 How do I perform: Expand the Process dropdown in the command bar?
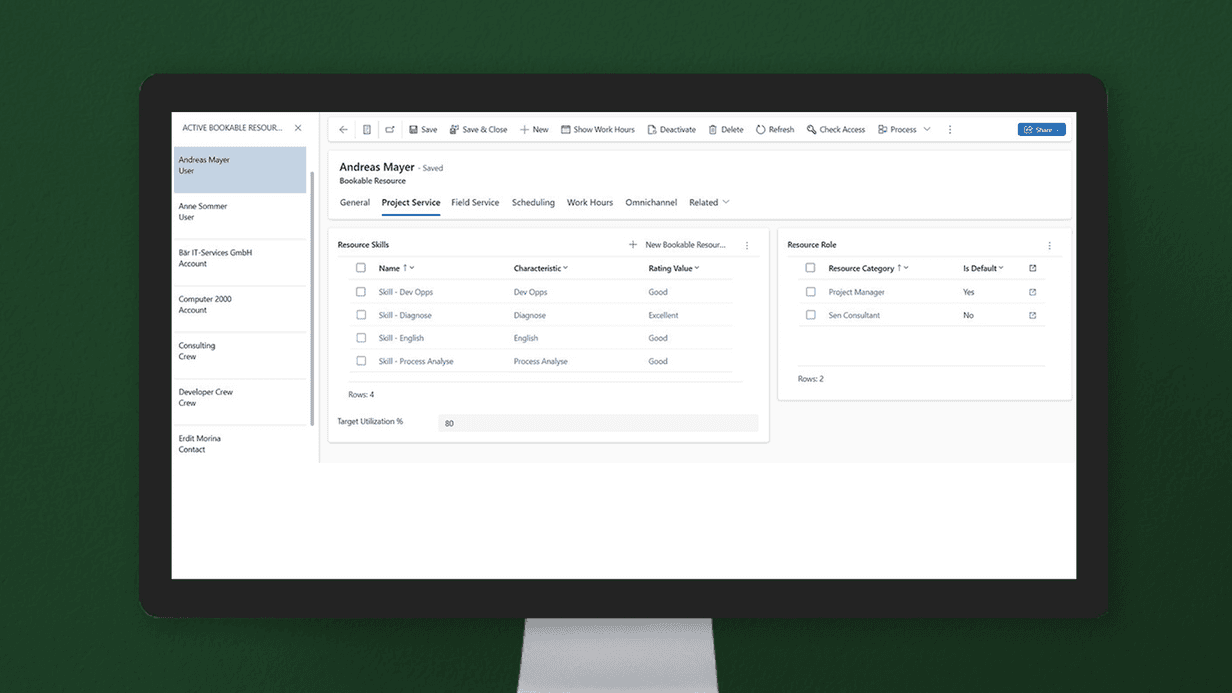(927, 130)
